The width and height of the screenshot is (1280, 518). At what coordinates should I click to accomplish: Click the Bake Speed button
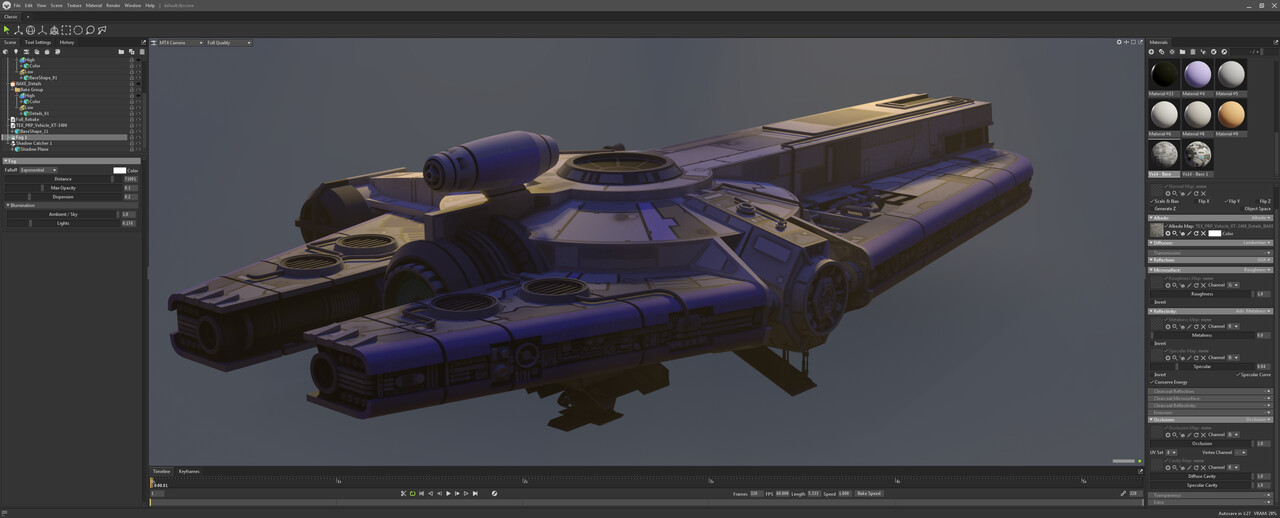pos(869,493)
